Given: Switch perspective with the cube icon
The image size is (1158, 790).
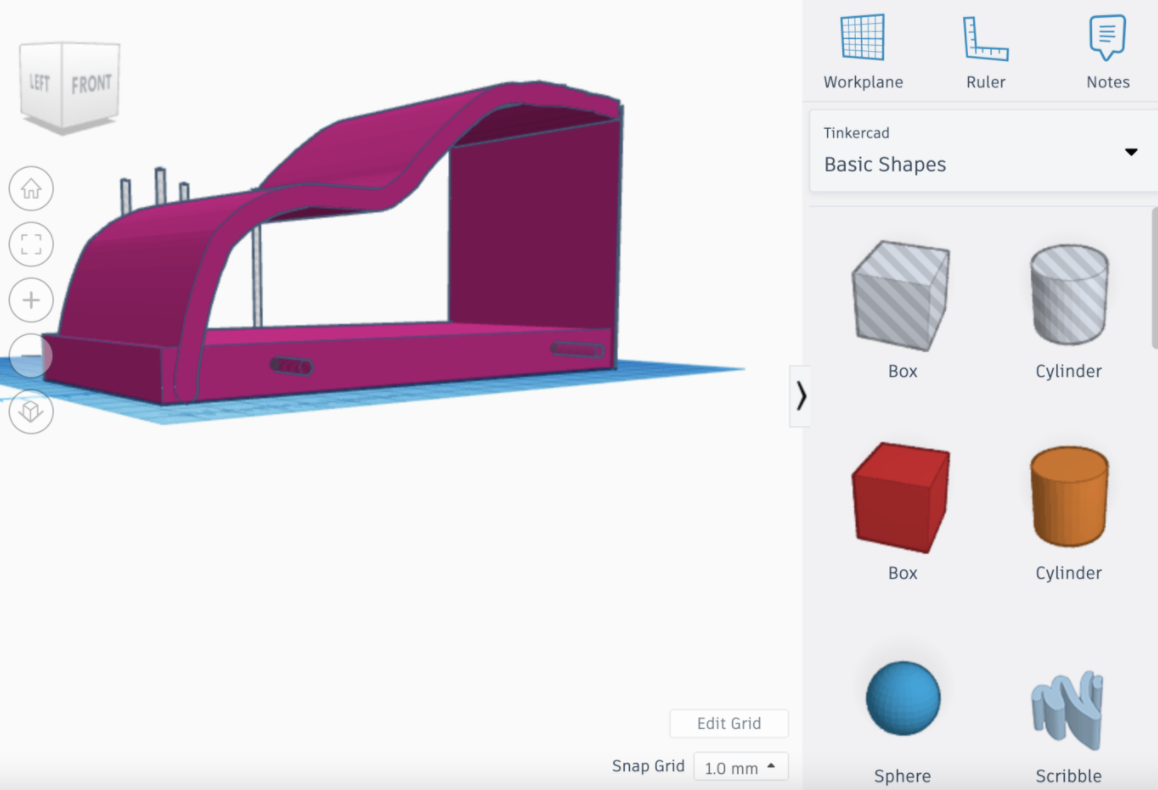Looking at the screenshot, I should [31, 411].
